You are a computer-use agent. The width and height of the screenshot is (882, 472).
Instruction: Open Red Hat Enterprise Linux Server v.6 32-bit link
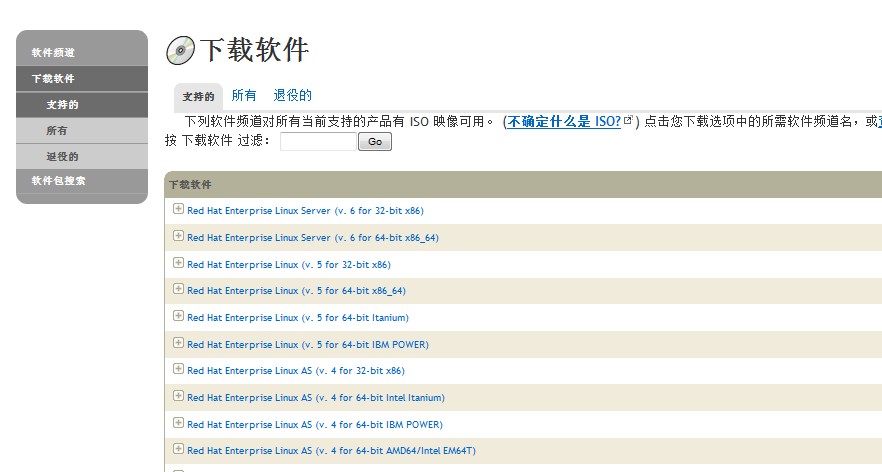(305, 211)
